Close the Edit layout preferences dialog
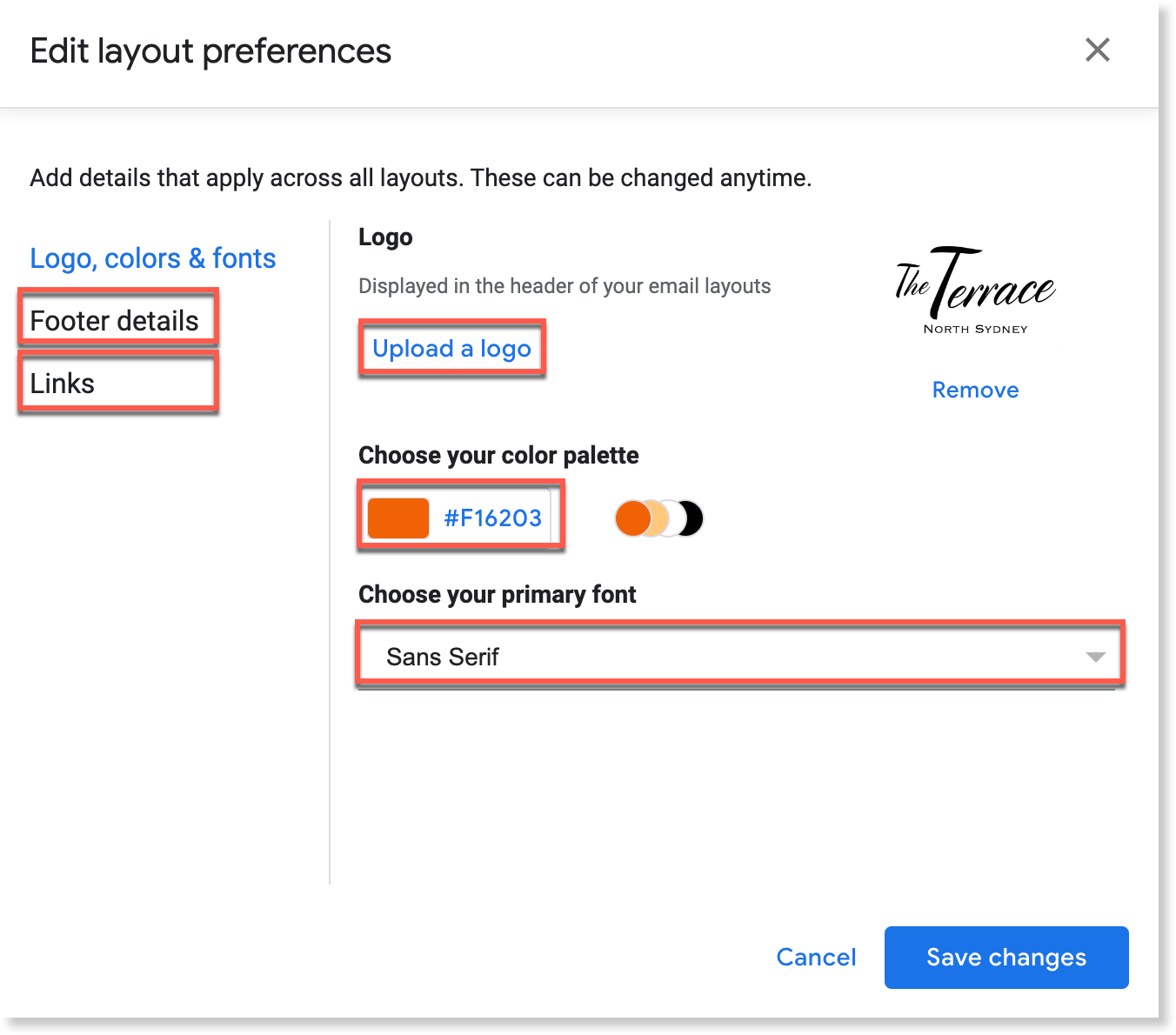This screenshot has width=1176, height=1035. [1098, 51]
